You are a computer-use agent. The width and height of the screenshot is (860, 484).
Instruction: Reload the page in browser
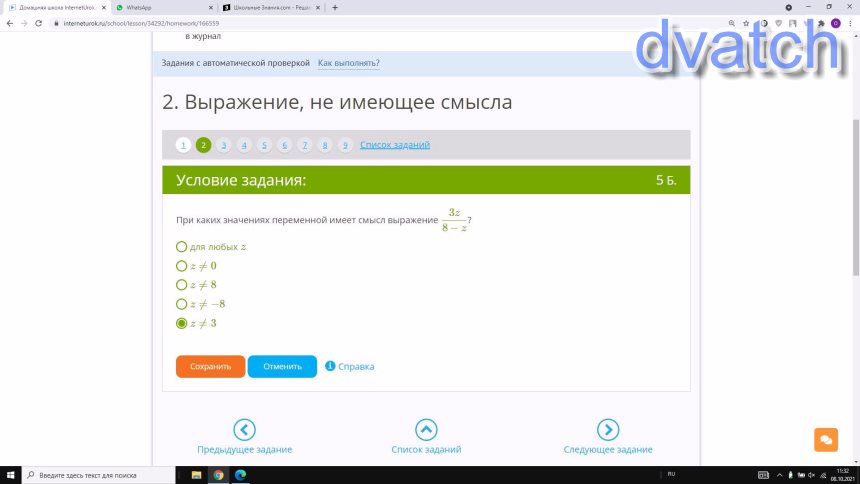coord(38,23)
